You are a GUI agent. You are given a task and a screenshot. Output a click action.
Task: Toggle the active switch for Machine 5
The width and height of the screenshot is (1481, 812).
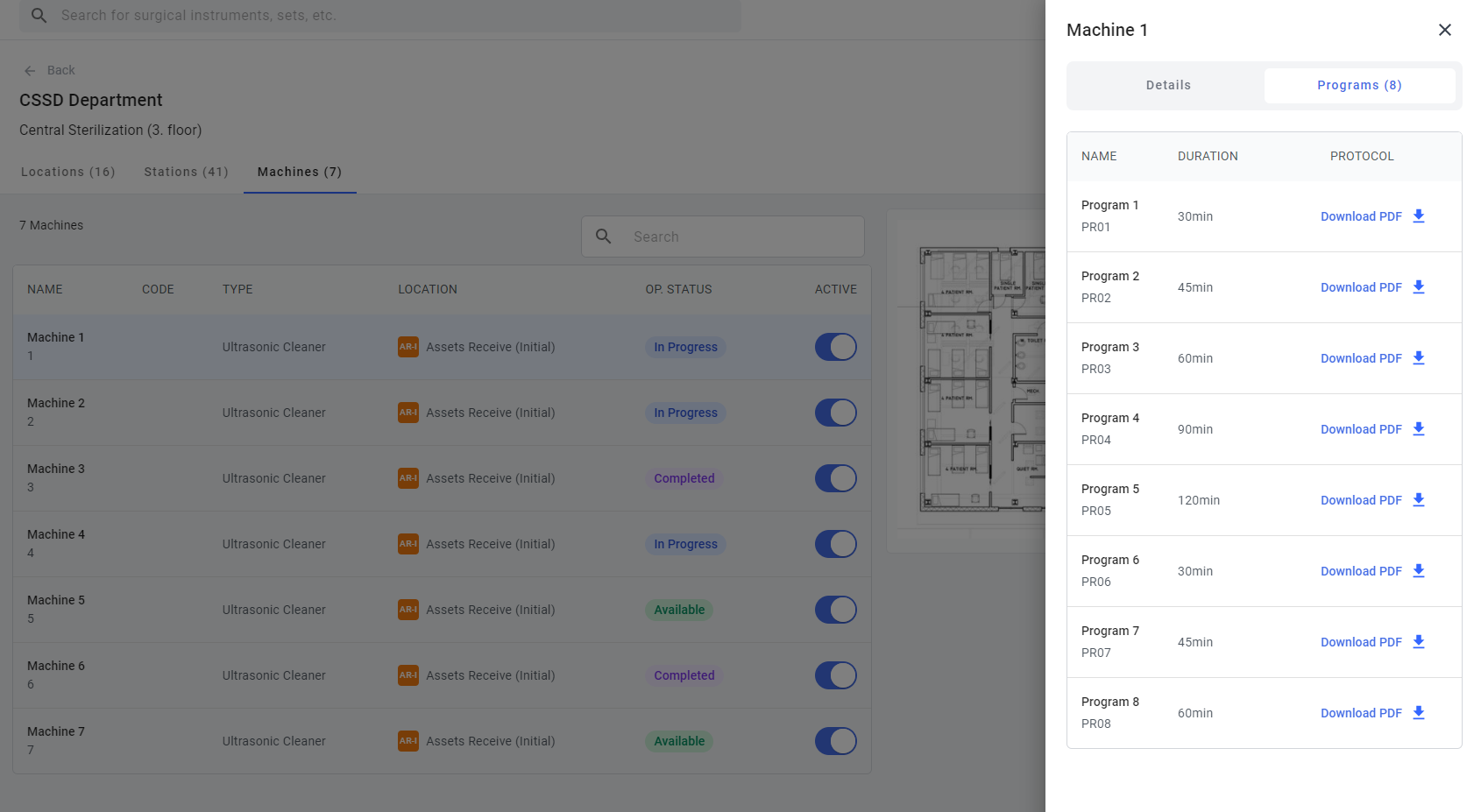click(x=836, y=610)
